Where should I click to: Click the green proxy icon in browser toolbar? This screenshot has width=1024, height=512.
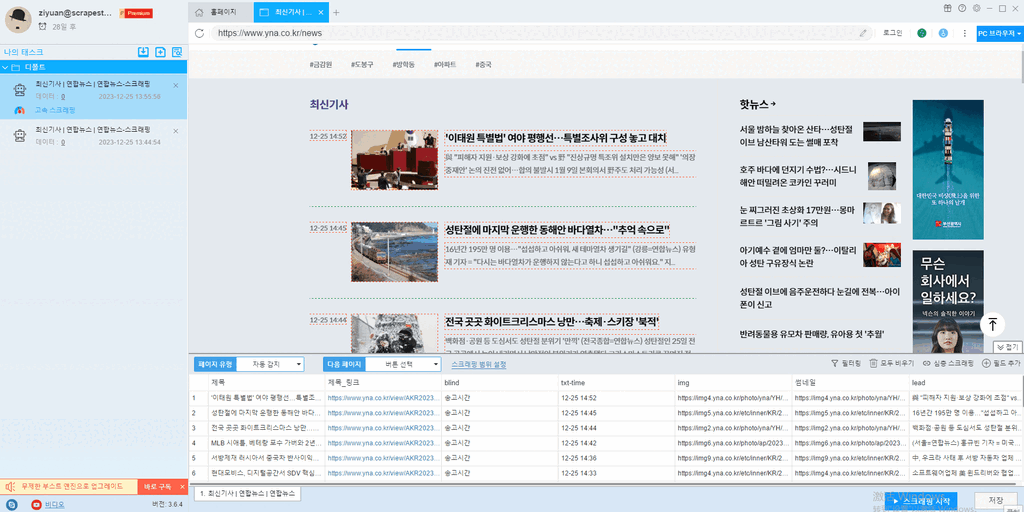[921, 33]
